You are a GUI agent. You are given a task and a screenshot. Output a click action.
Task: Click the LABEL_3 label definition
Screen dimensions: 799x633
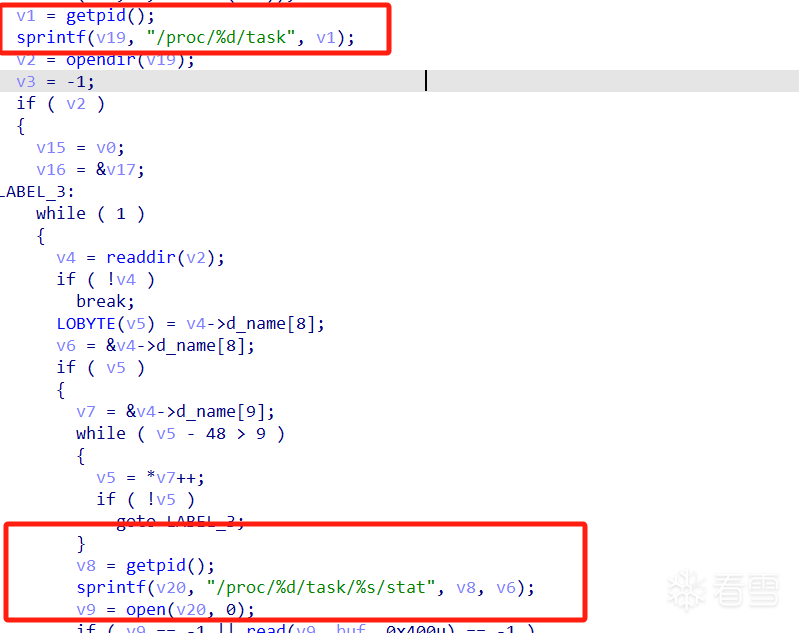(x=37, y=192)
